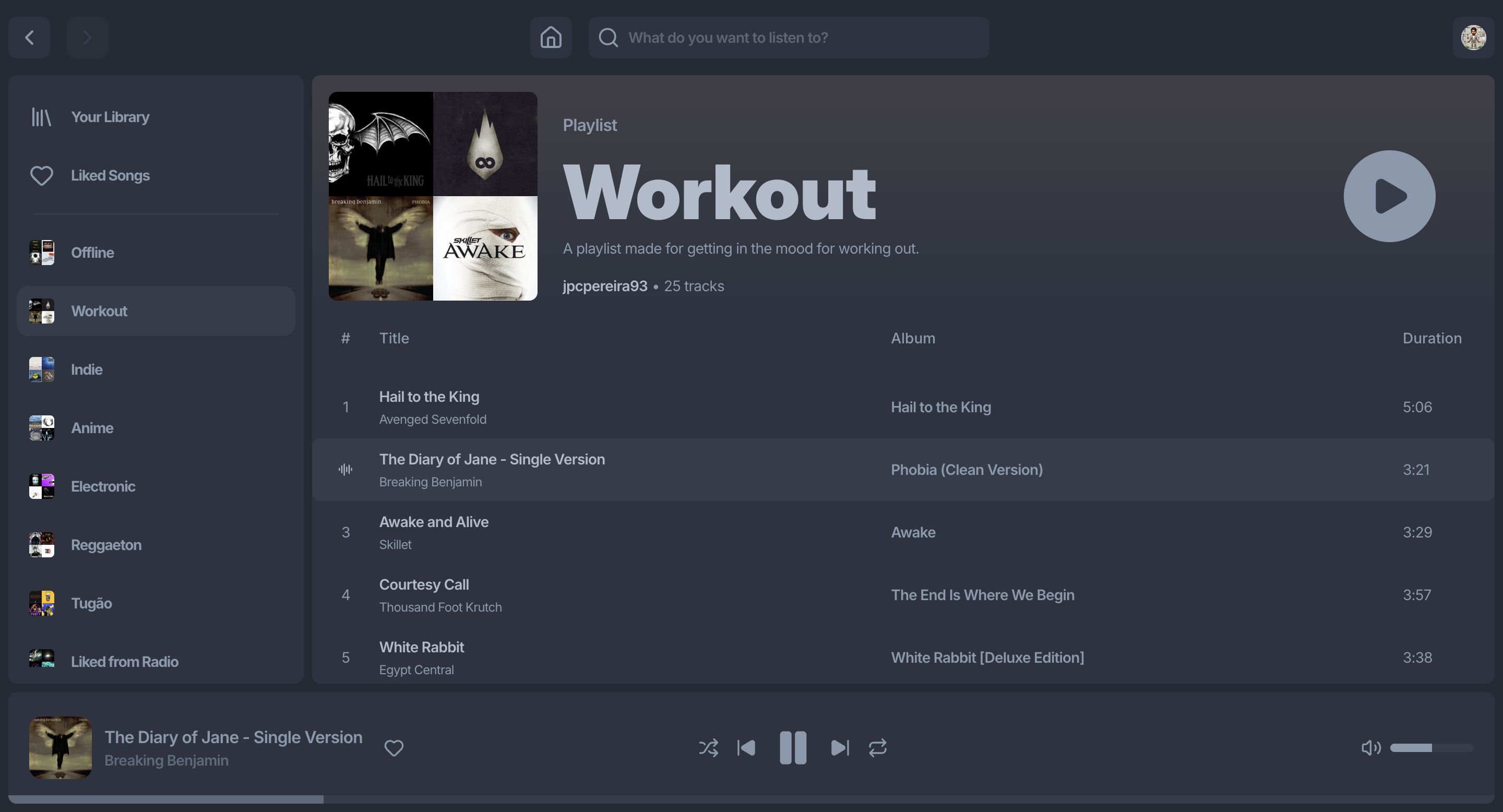Skip to the previous track

click(746, 747)
